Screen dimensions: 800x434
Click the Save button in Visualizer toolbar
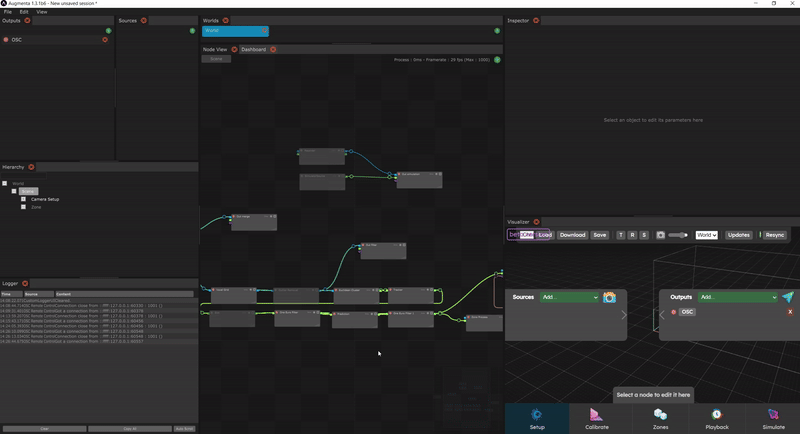[x=599, y=235]
